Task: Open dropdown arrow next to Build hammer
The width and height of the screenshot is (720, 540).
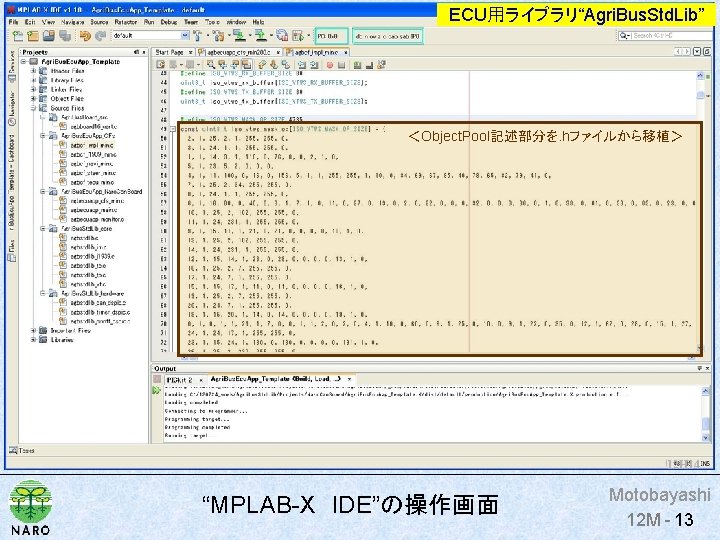Action: [208, 35]
